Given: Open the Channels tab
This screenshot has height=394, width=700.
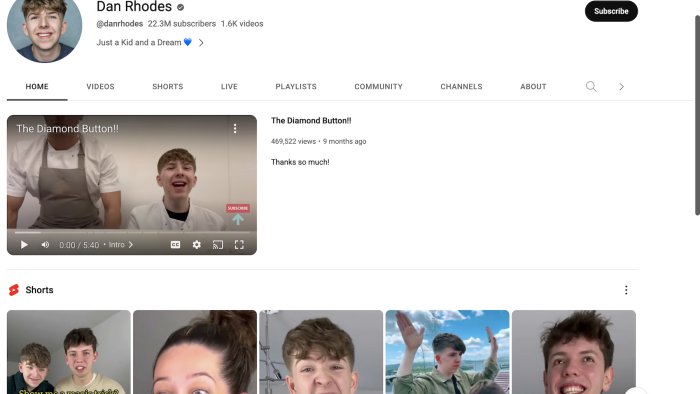Looking at the screenshot, I should pos(461,87).
